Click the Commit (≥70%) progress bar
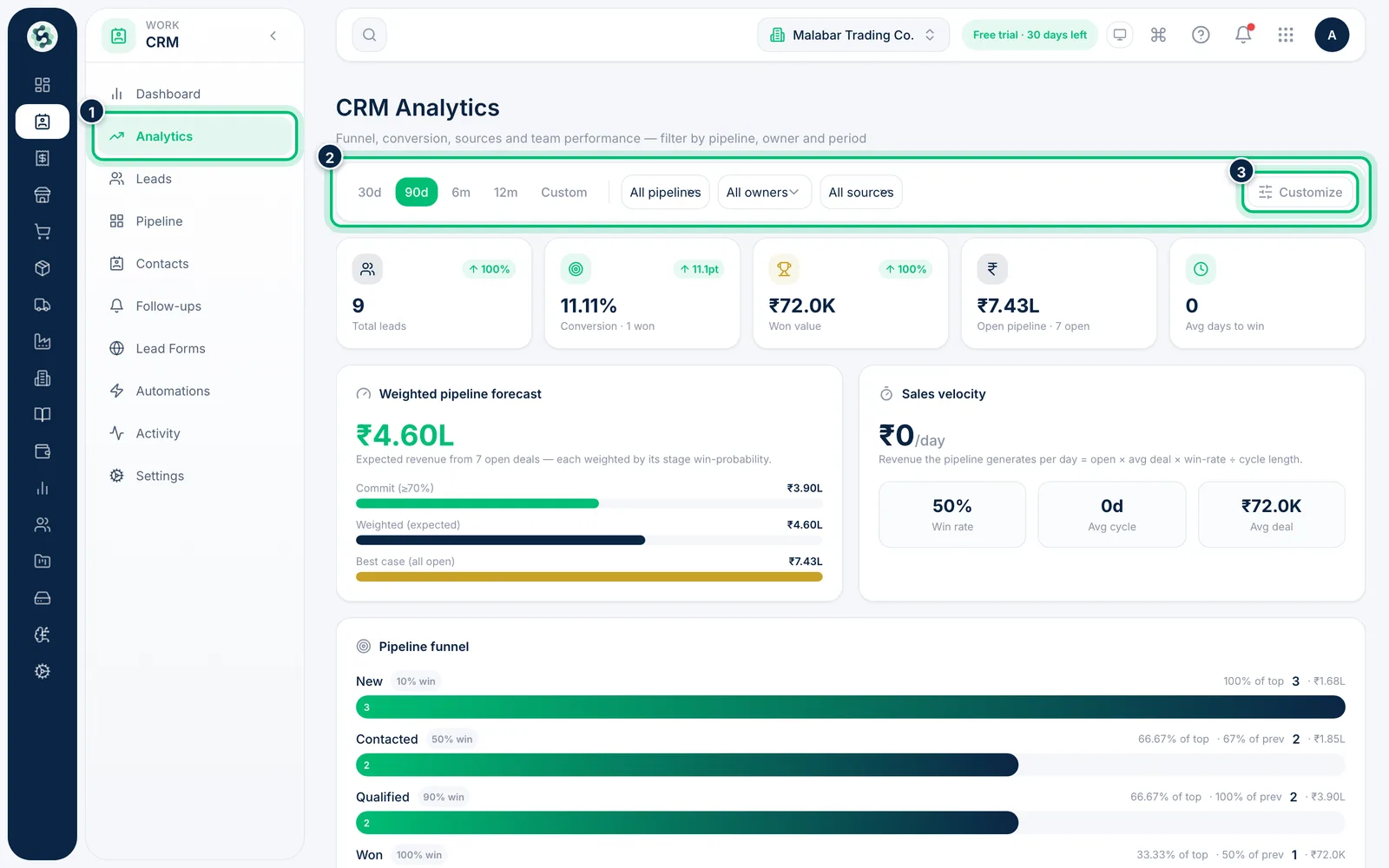The width and height of the screenshot is (1389, 868). [x=589, y=503]
